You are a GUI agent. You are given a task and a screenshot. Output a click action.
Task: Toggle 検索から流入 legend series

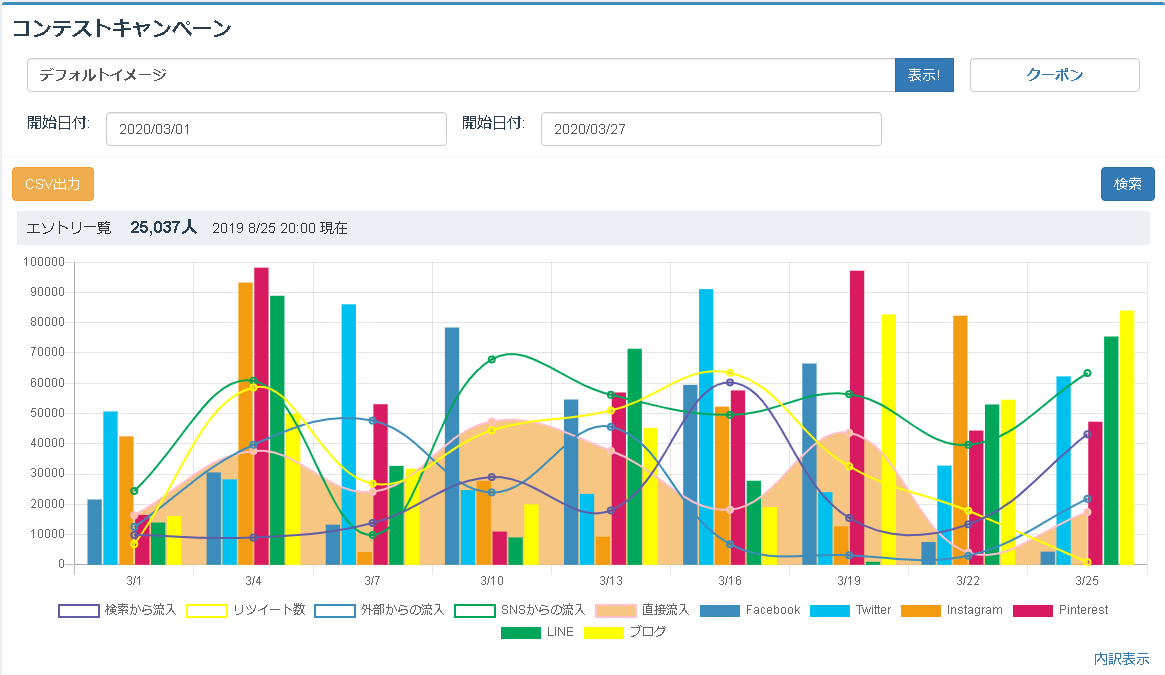[117, 610]
